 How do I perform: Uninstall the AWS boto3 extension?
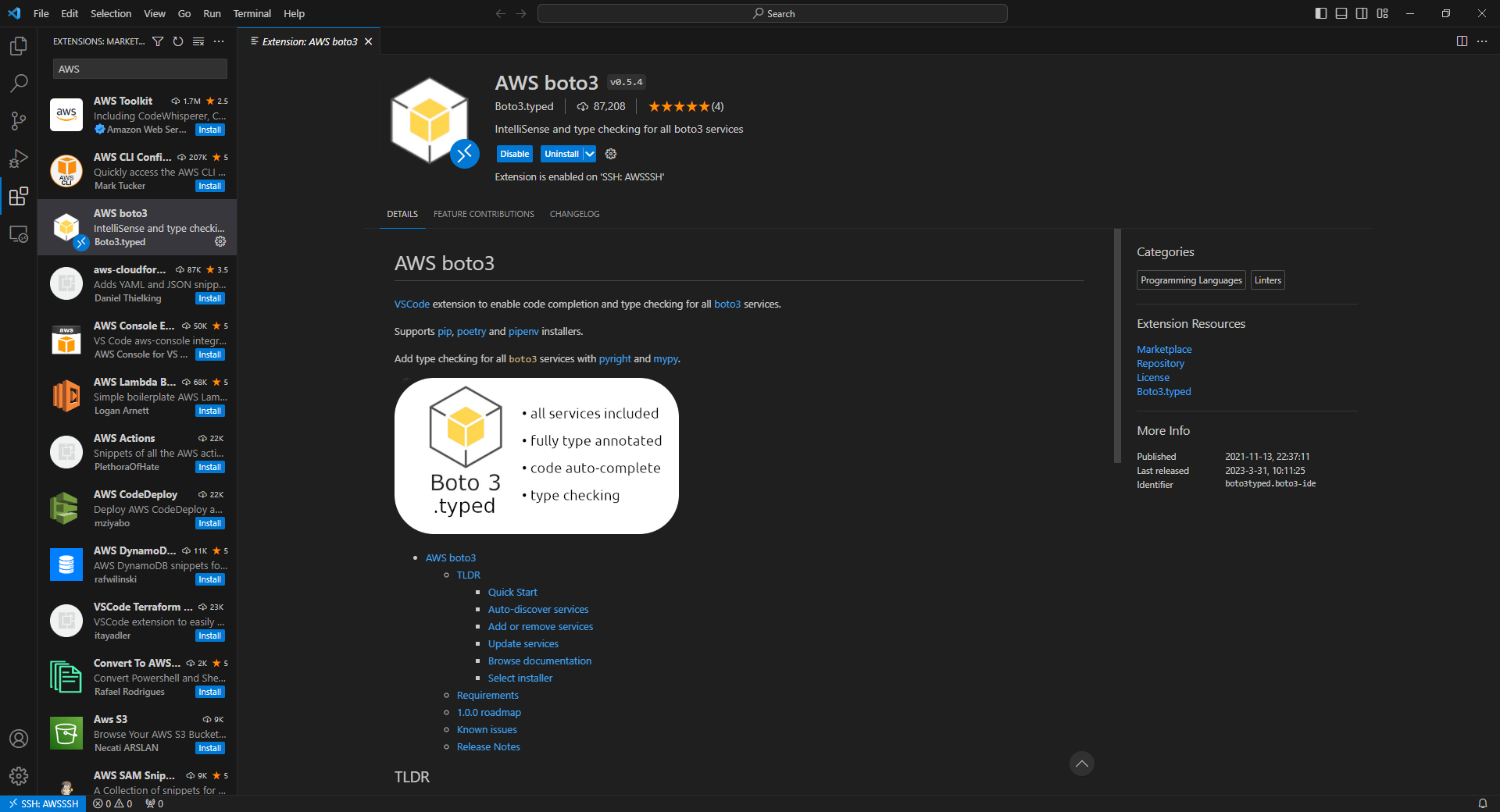(x=562, y=154)
